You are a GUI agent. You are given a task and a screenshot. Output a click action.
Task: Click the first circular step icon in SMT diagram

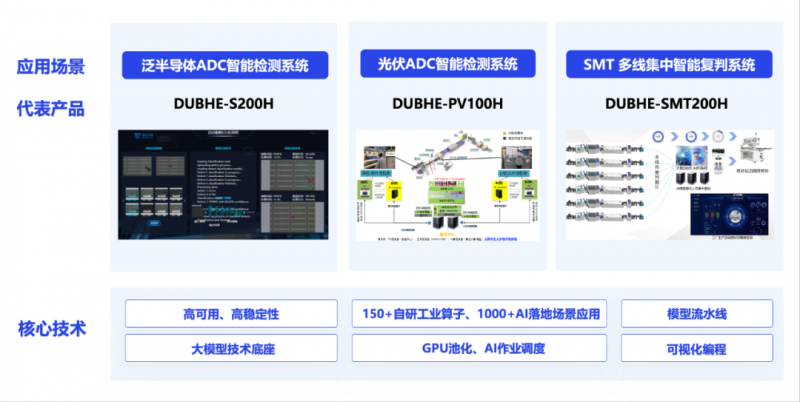(x=660, y=136)
